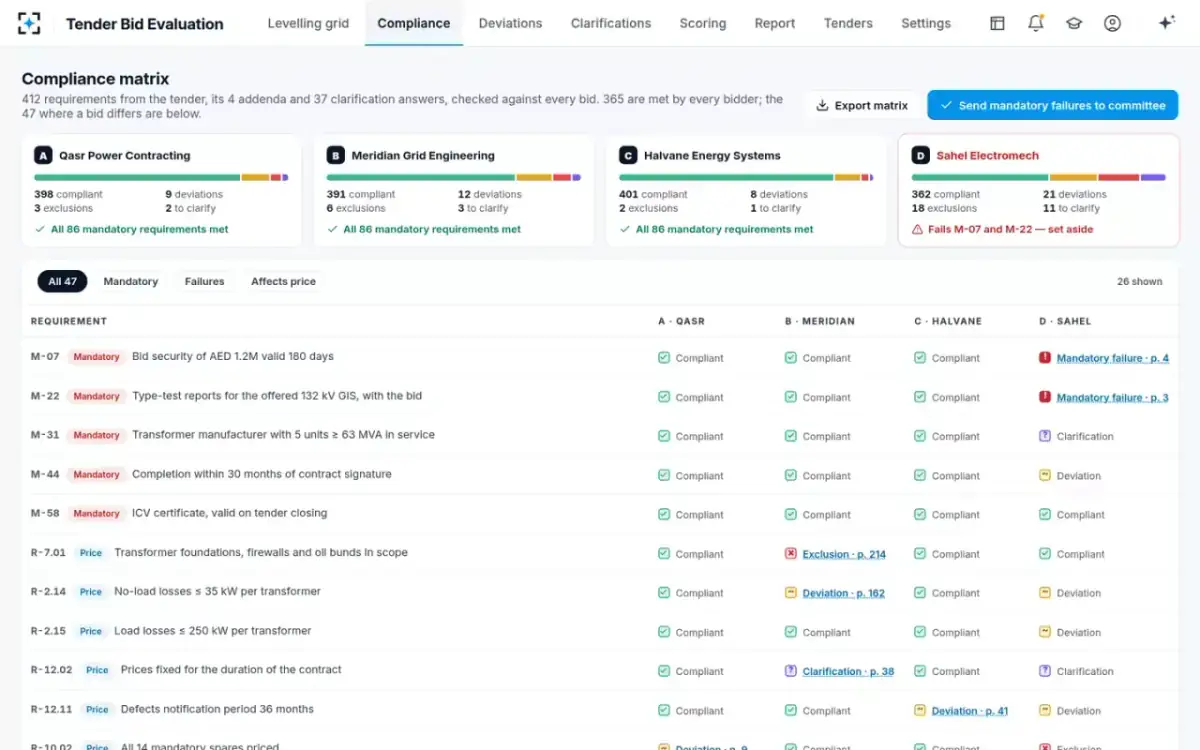Click Qasr compliant check icon in row M-07
Screen dimensions: 1200x750
664,357
